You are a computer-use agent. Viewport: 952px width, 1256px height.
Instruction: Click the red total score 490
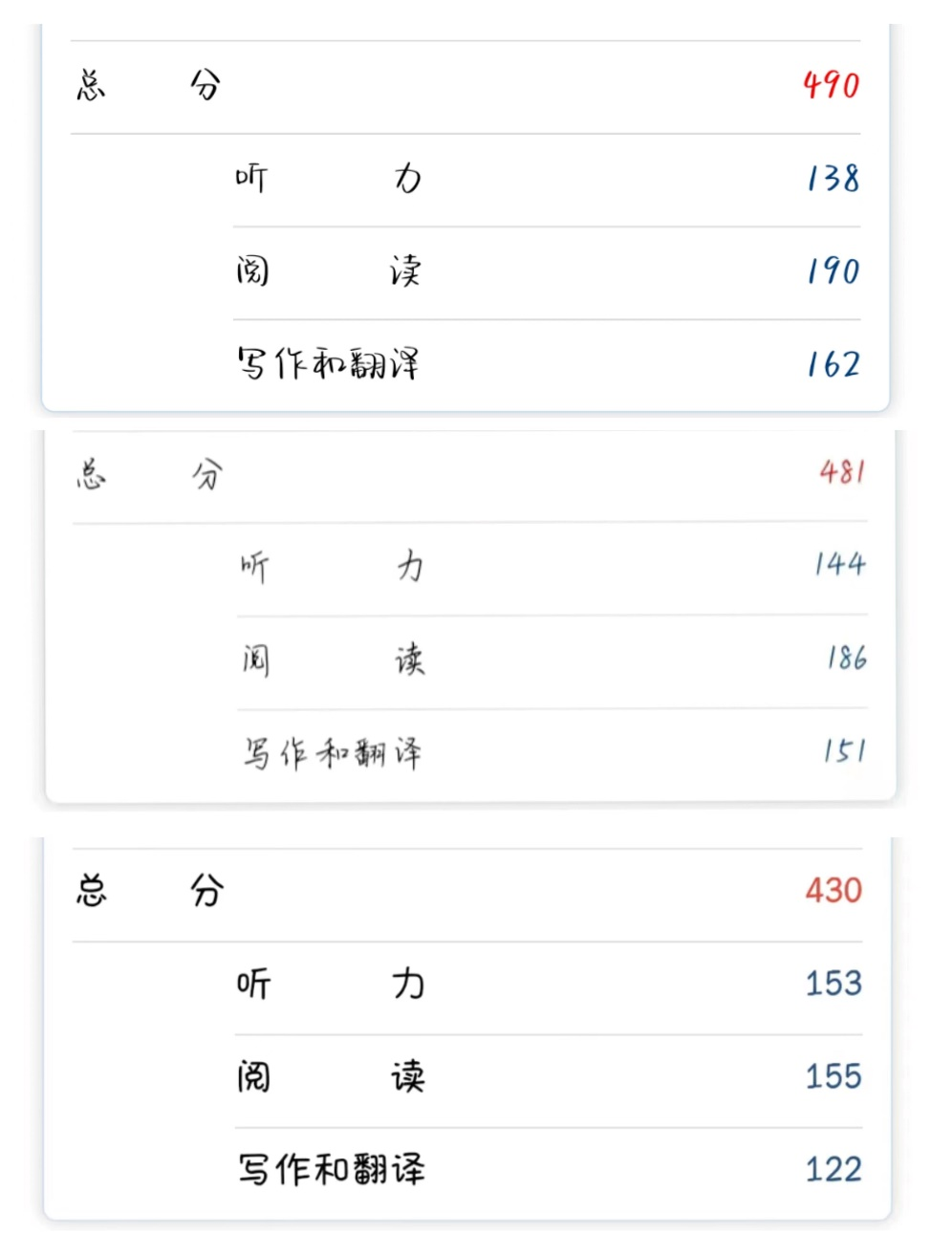point(831,86)
